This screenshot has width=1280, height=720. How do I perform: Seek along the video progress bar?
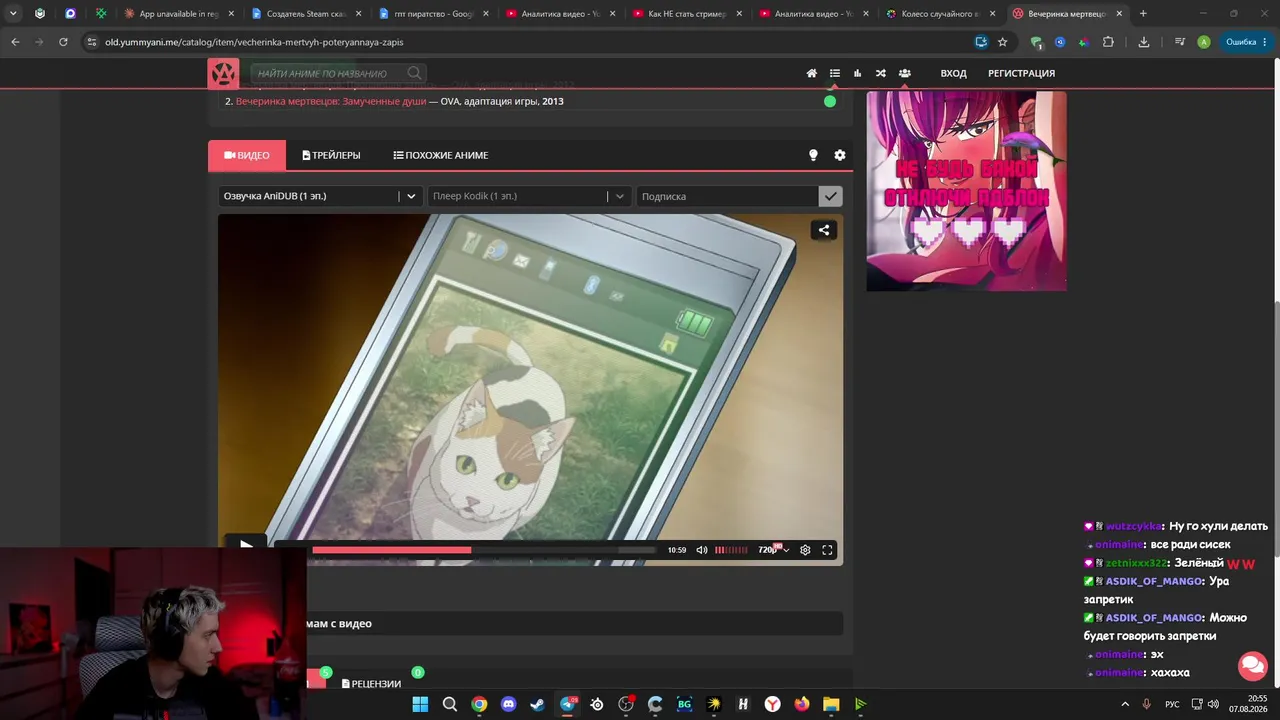(484, 550)
